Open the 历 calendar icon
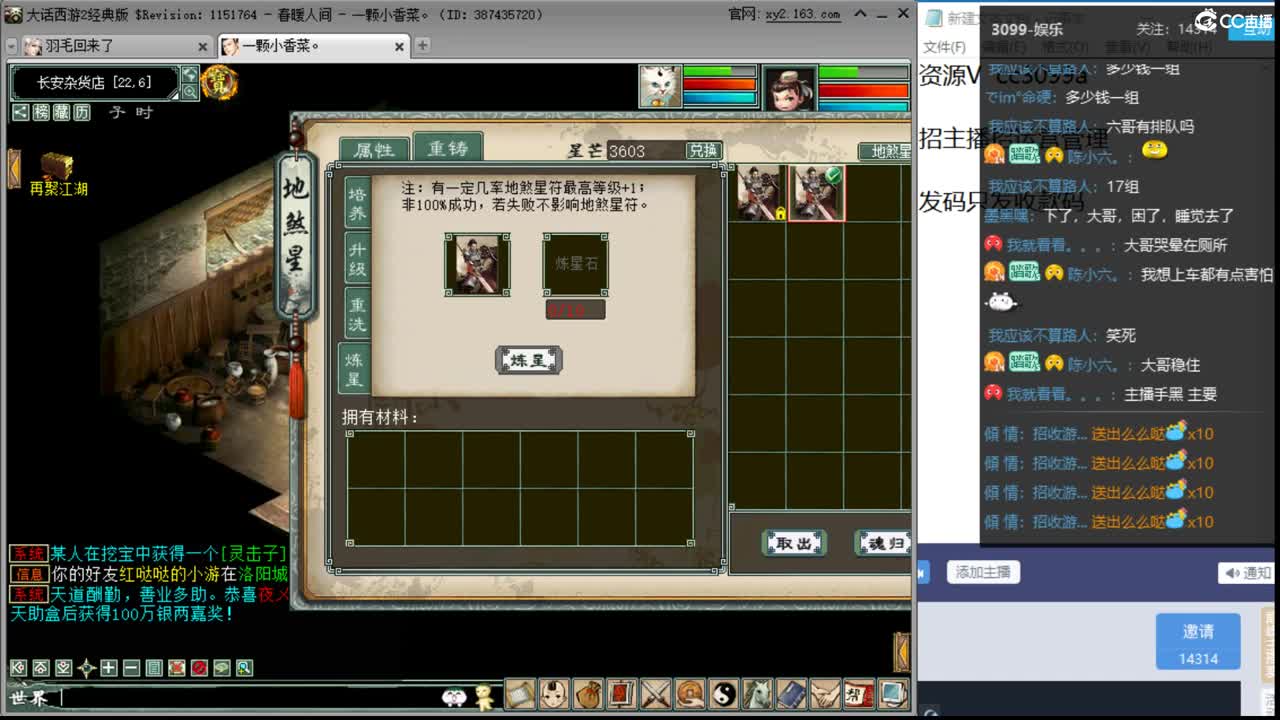1280x720 pixels. (x=82, y=113)
